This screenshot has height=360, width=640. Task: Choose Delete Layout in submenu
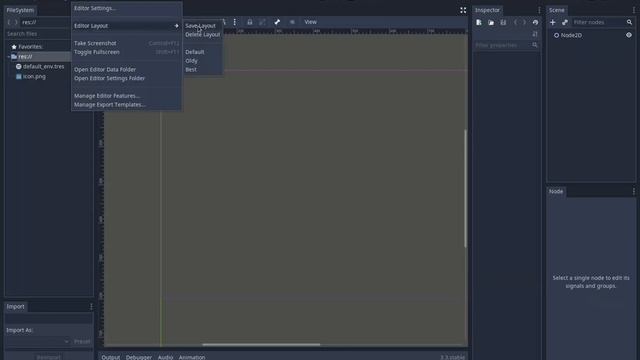203,35
